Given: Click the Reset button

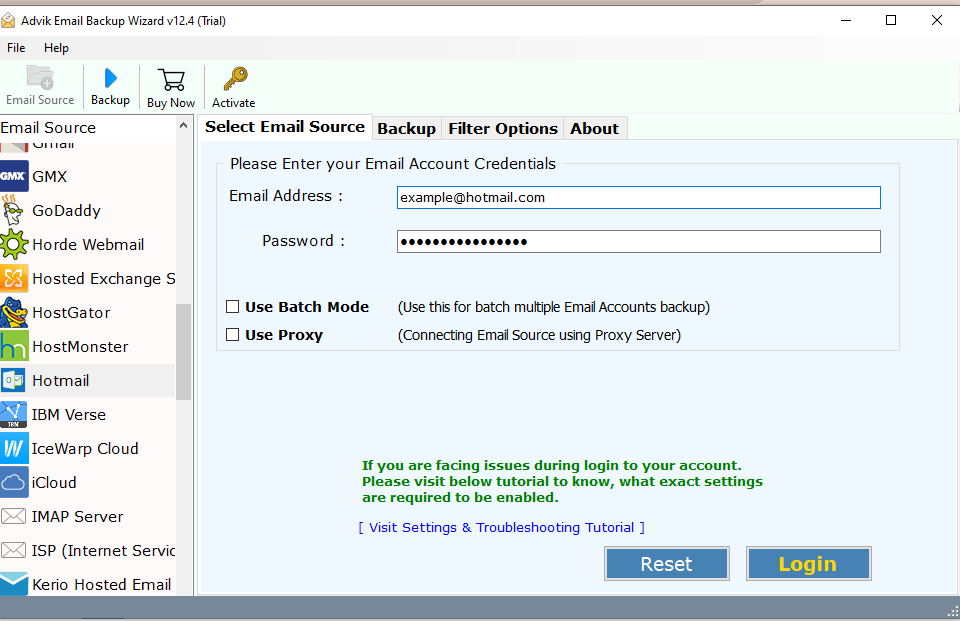Looking at the screenshot, I should coord(667,563).
